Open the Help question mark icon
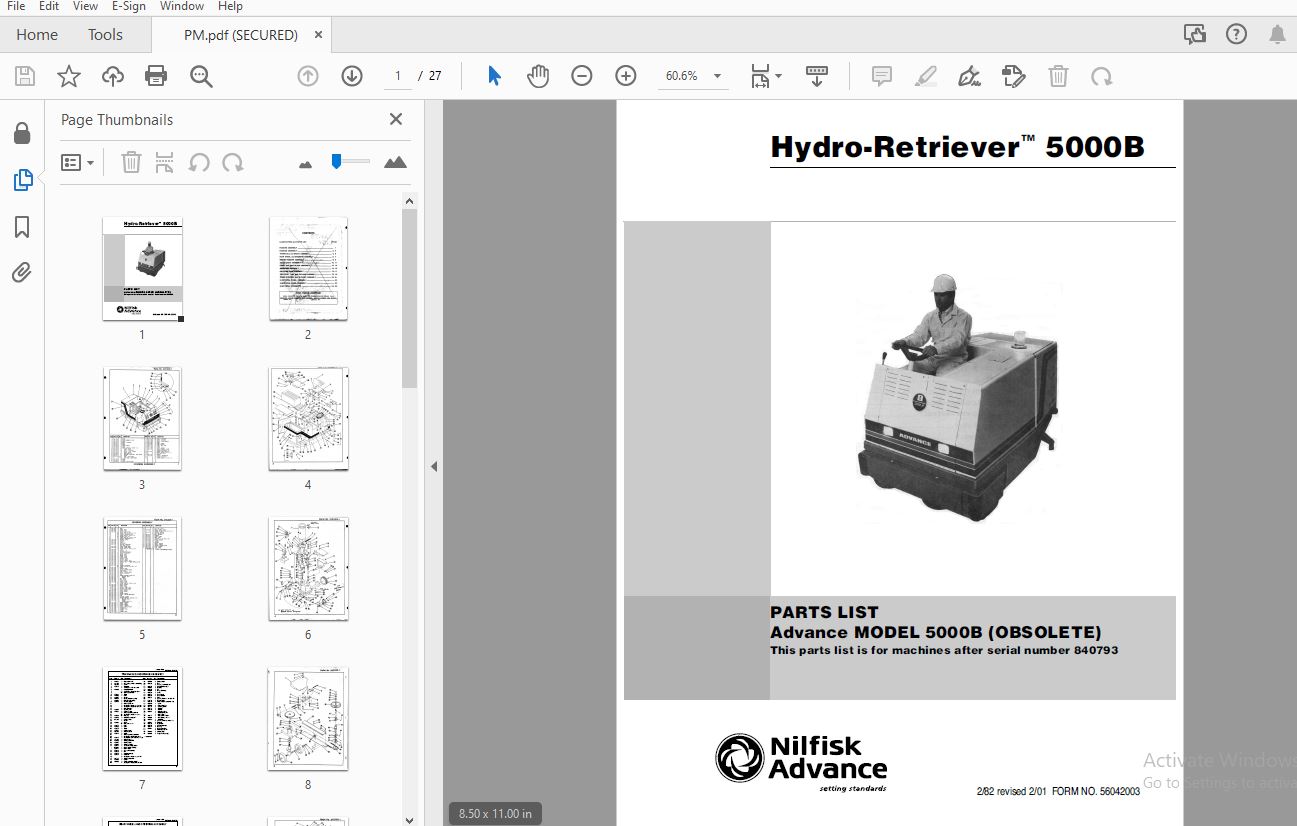 coord(1237,35)
